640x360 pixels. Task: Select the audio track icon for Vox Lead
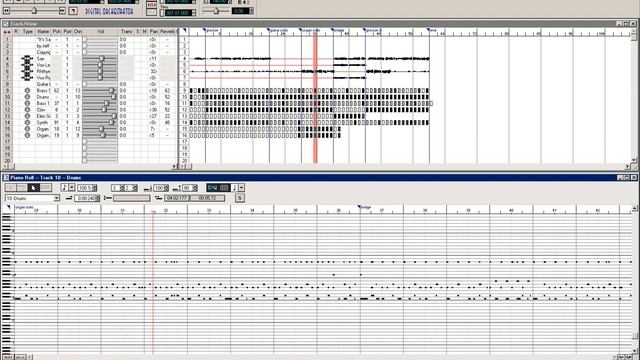click(27, 65)
